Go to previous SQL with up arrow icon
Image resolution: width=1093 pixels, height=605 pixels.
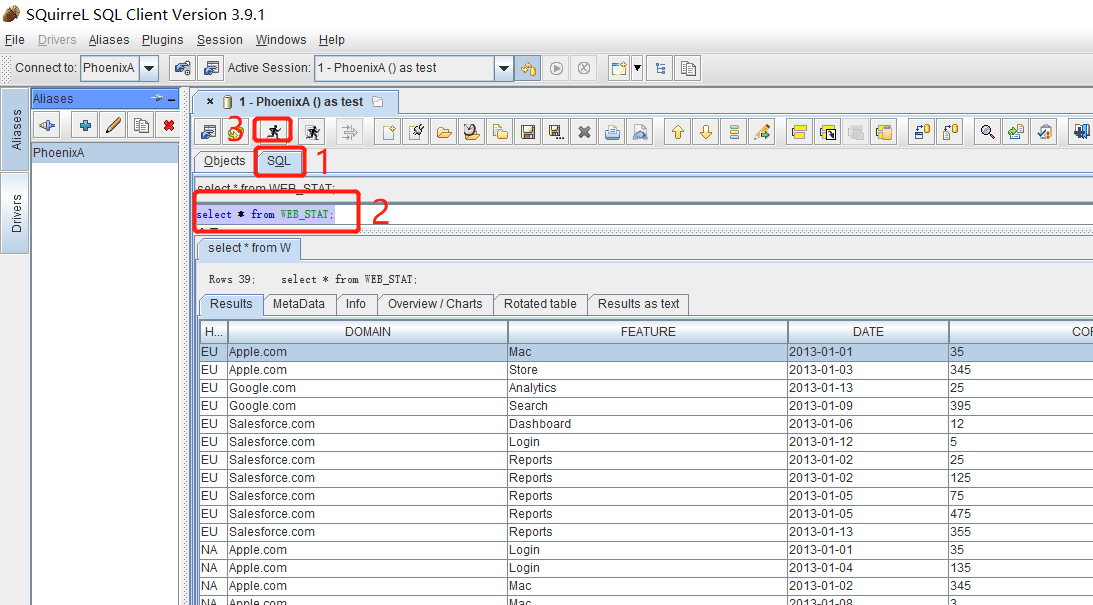pos(678,132)
